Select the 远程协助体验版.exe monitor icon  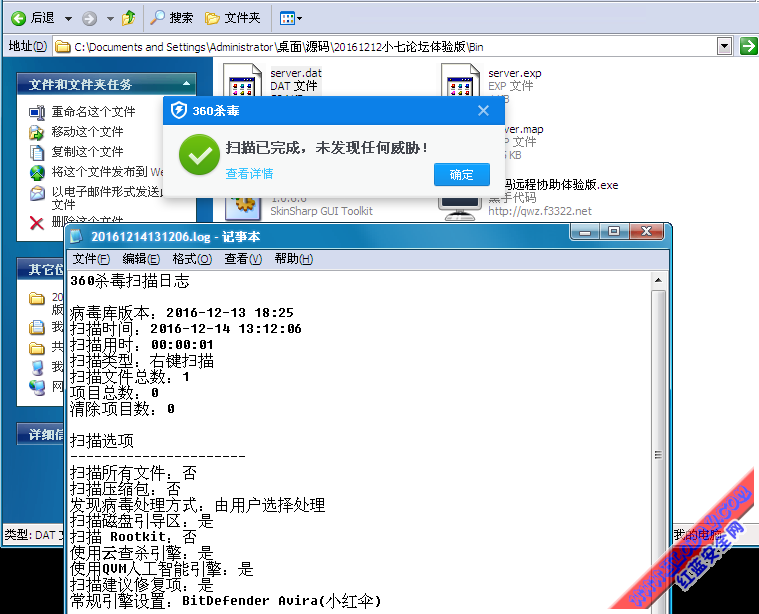click(459, 208)
